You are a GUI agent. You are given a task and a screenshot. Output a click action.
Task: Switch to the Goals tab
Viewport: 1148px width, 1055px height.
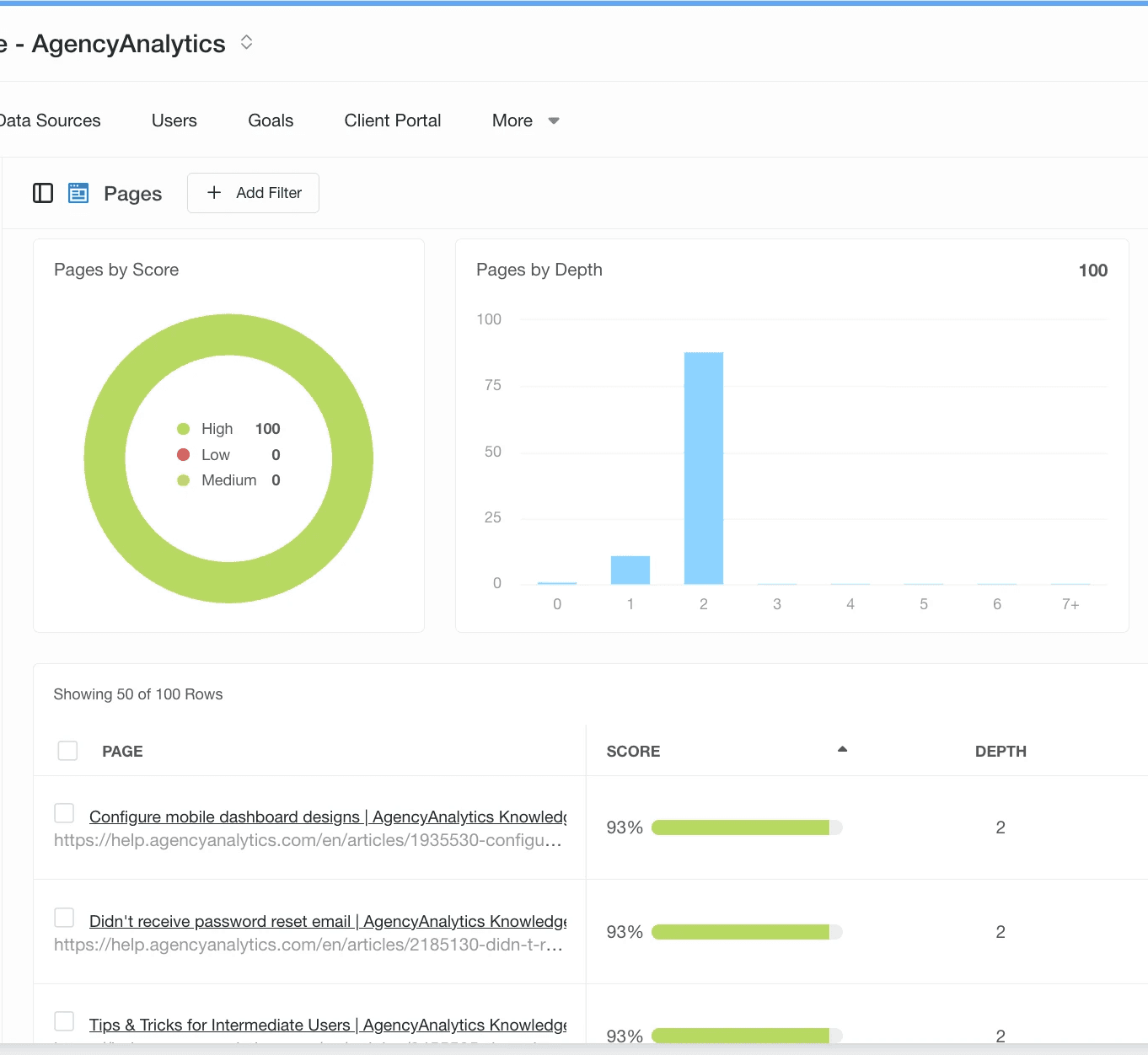[271, 120]
